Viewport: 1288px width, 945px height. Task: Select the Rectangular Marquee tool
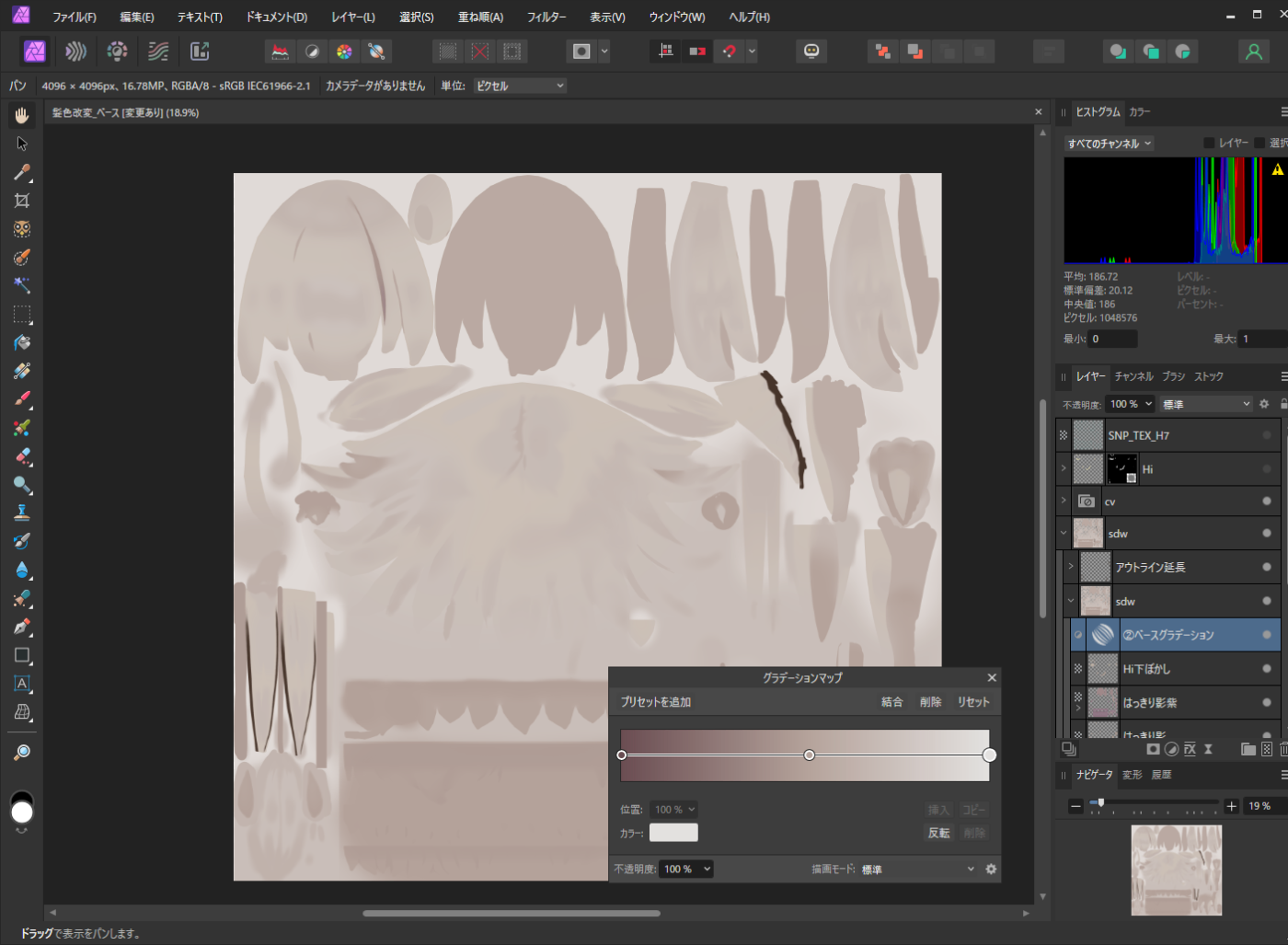tap(22, 315)
